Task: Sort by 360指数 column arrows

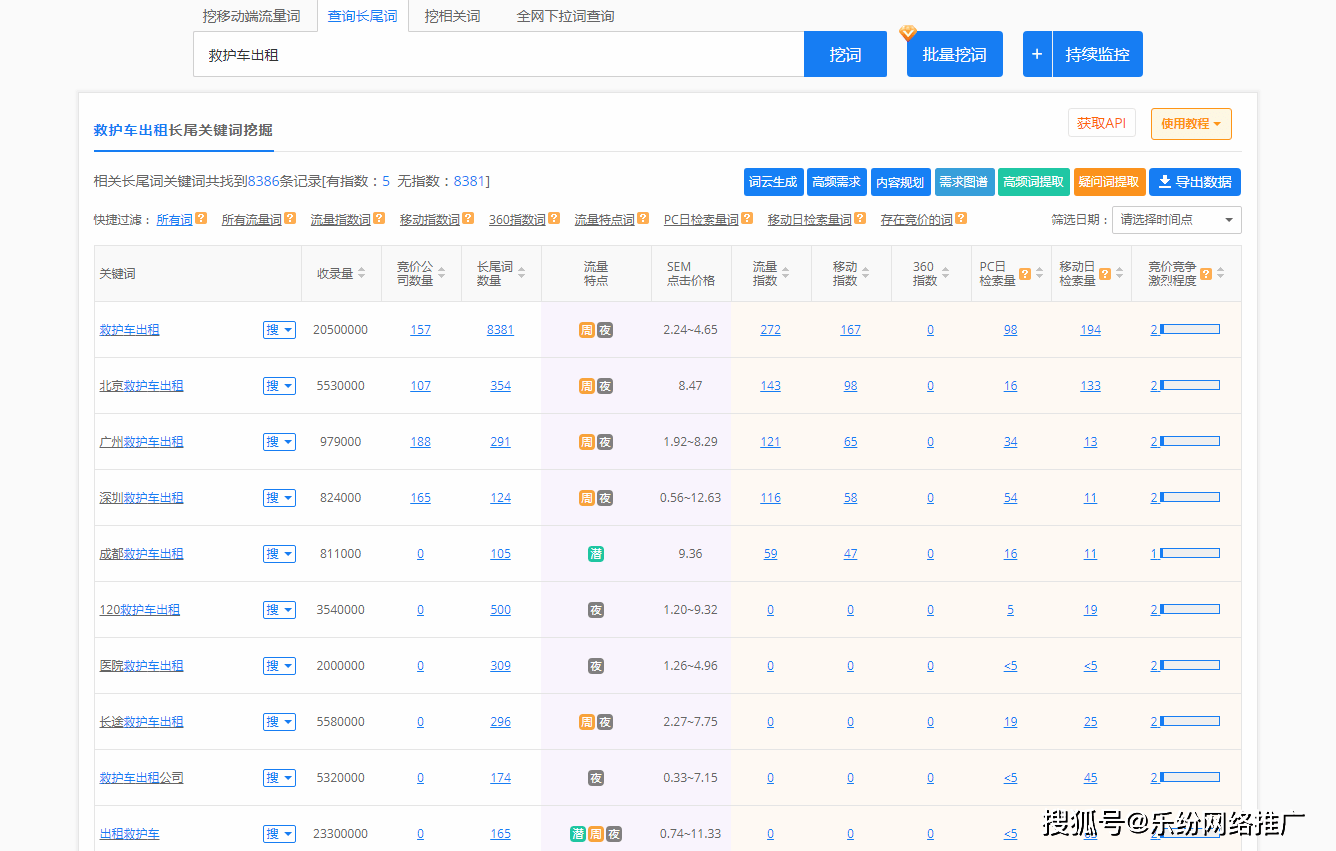Action: [945, 273]
